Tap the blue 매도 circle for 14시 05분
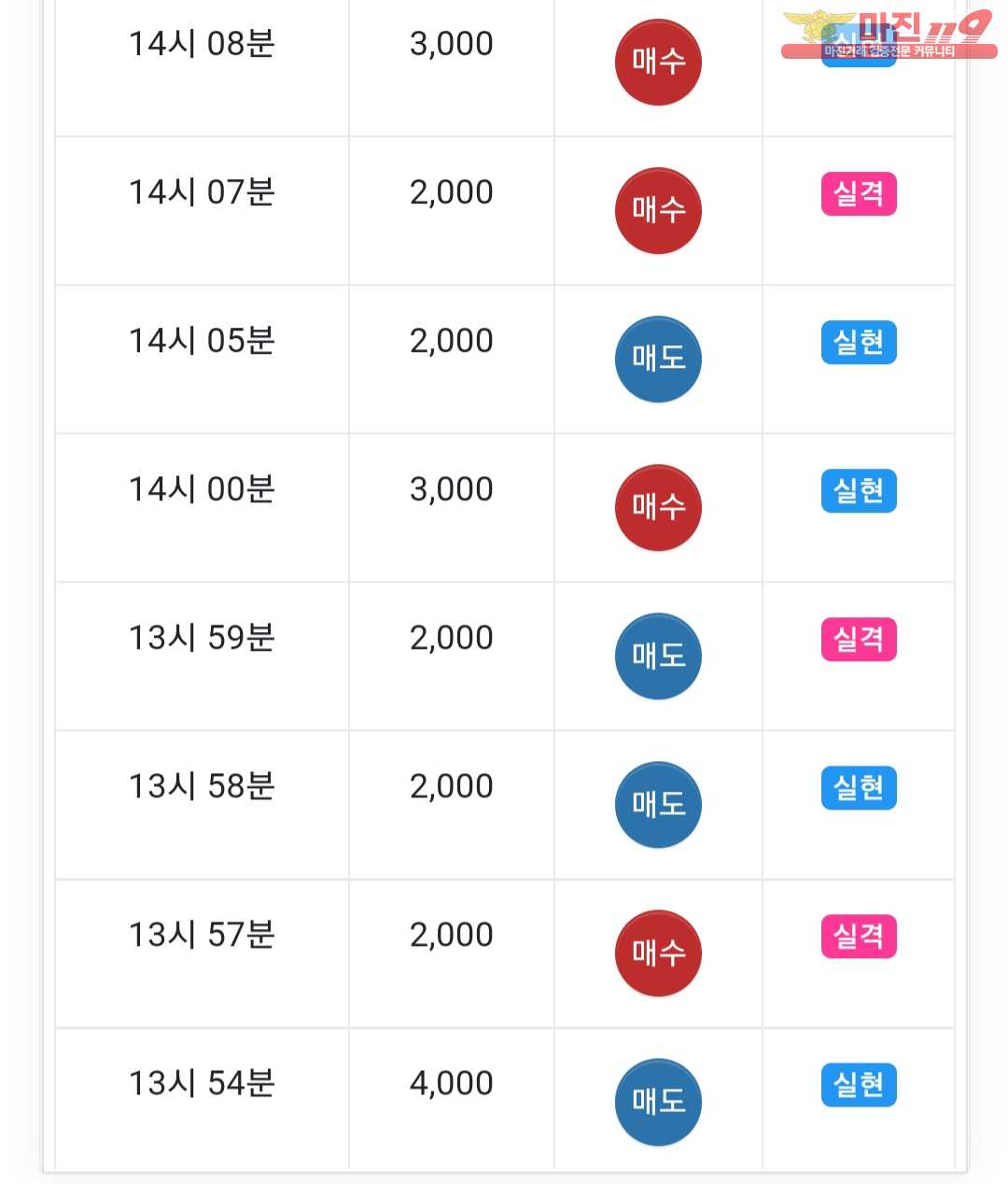Viewport: 1008px width, 1184px height. tap(658, 359)
